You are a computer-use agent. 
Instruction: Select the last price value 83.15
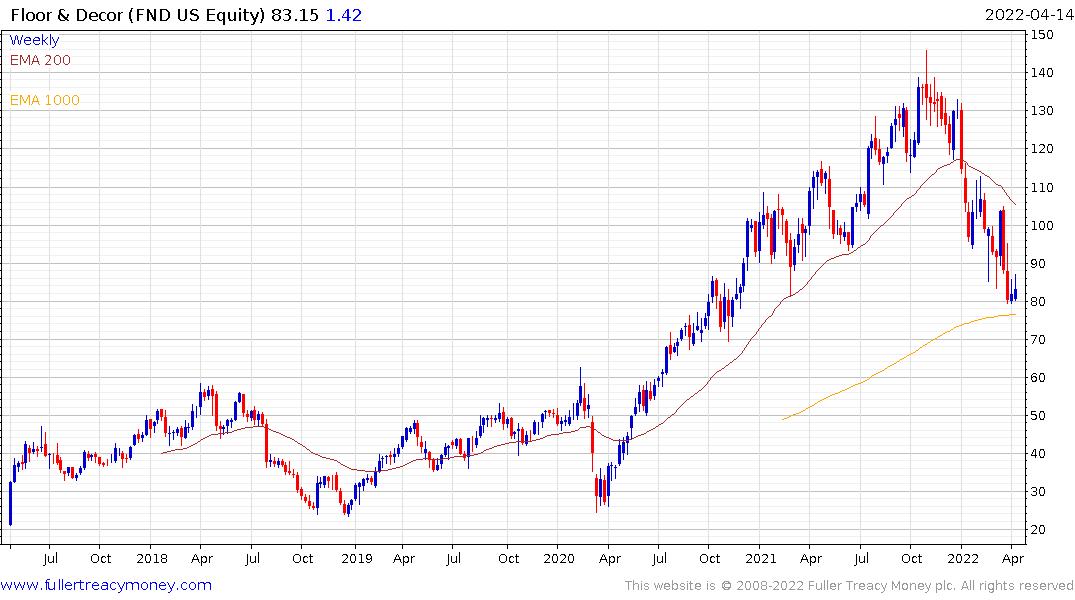coord(295,15)
